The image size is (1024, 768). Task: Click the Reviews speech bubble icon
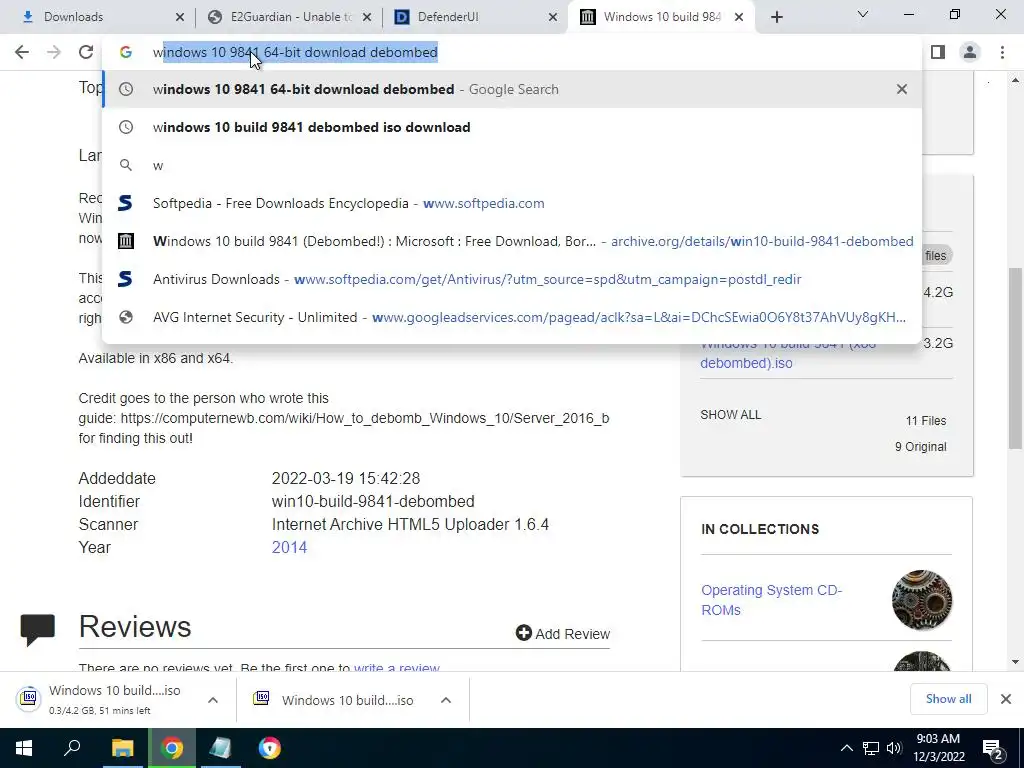(37, 629)
